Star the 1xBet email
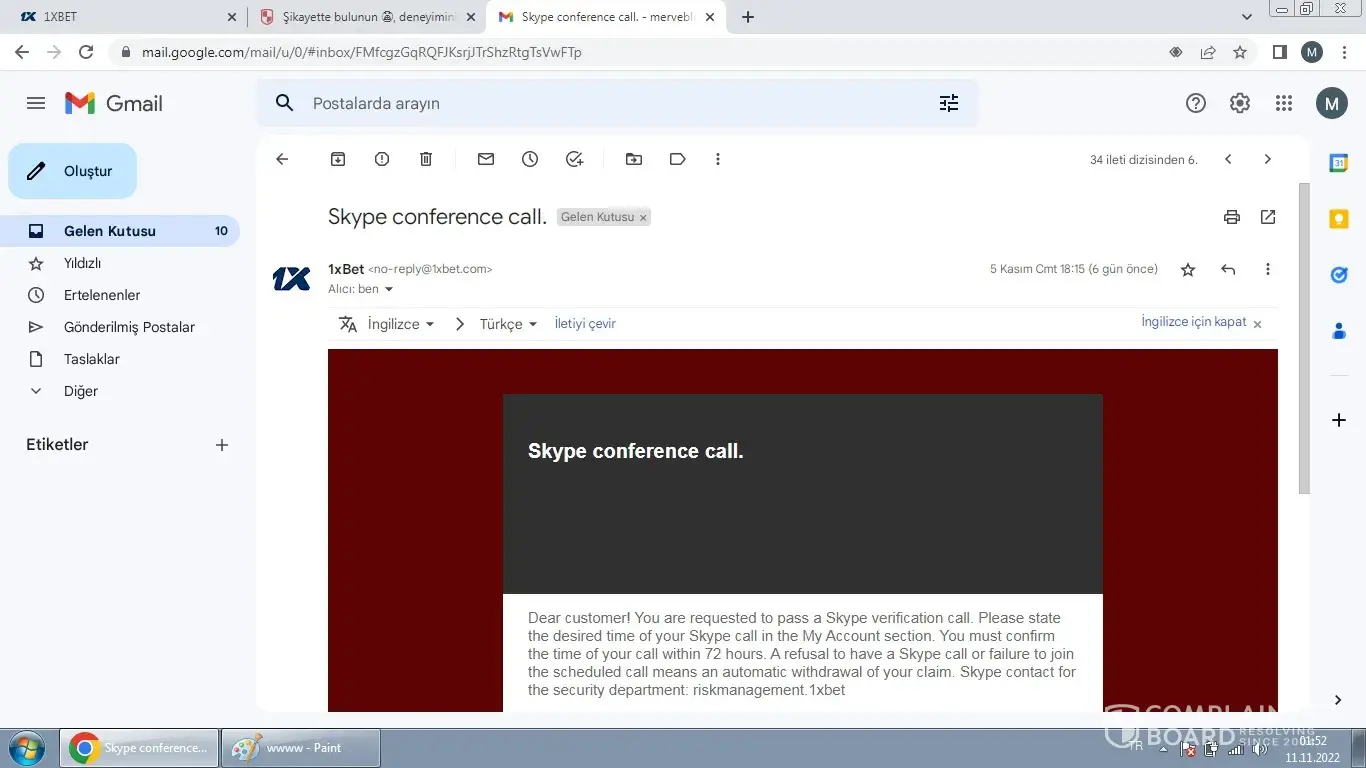The width and height of the screenshot is (1366, 768). [1188, 269]
